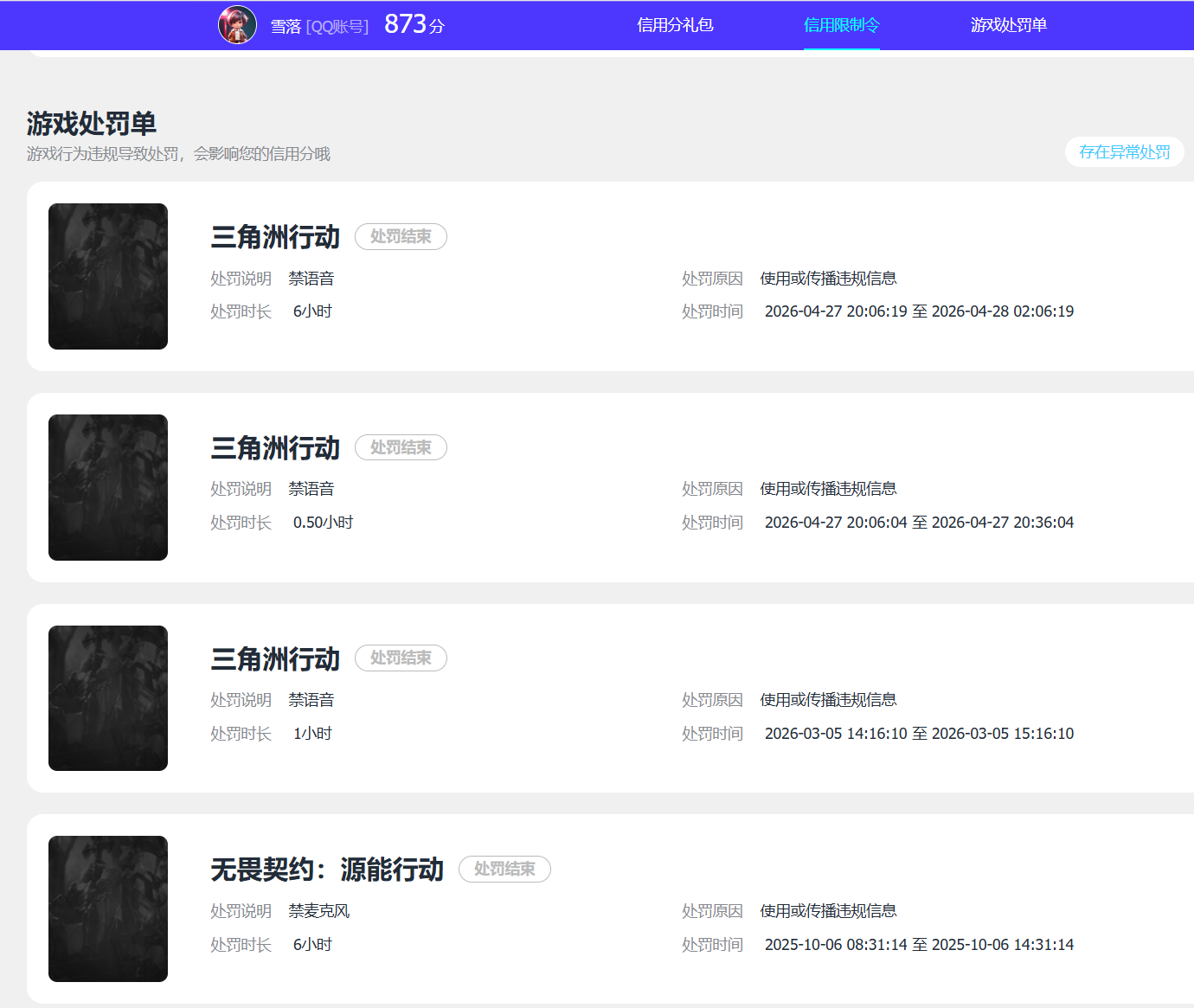Select the 三角洲行动 title of 0.50小时 record

(x=275, y=448)
